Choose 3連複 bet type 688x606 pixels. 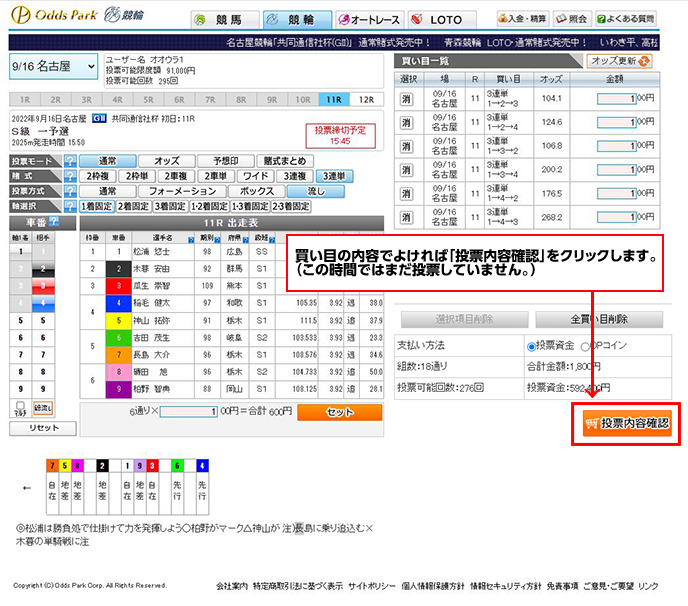click(294, 176)
